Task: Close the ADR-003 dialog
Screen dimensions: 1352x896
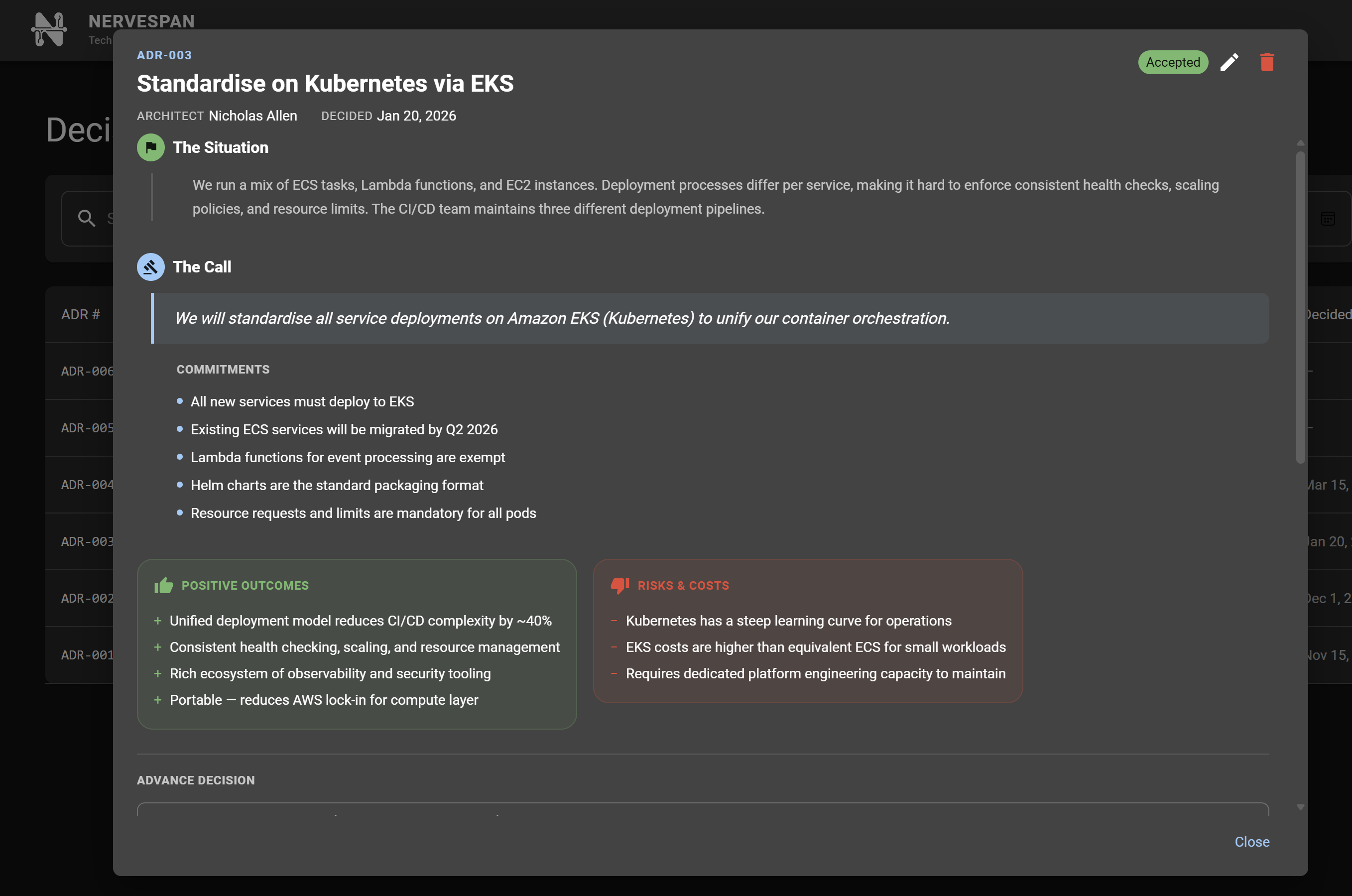Action: 1251,842
